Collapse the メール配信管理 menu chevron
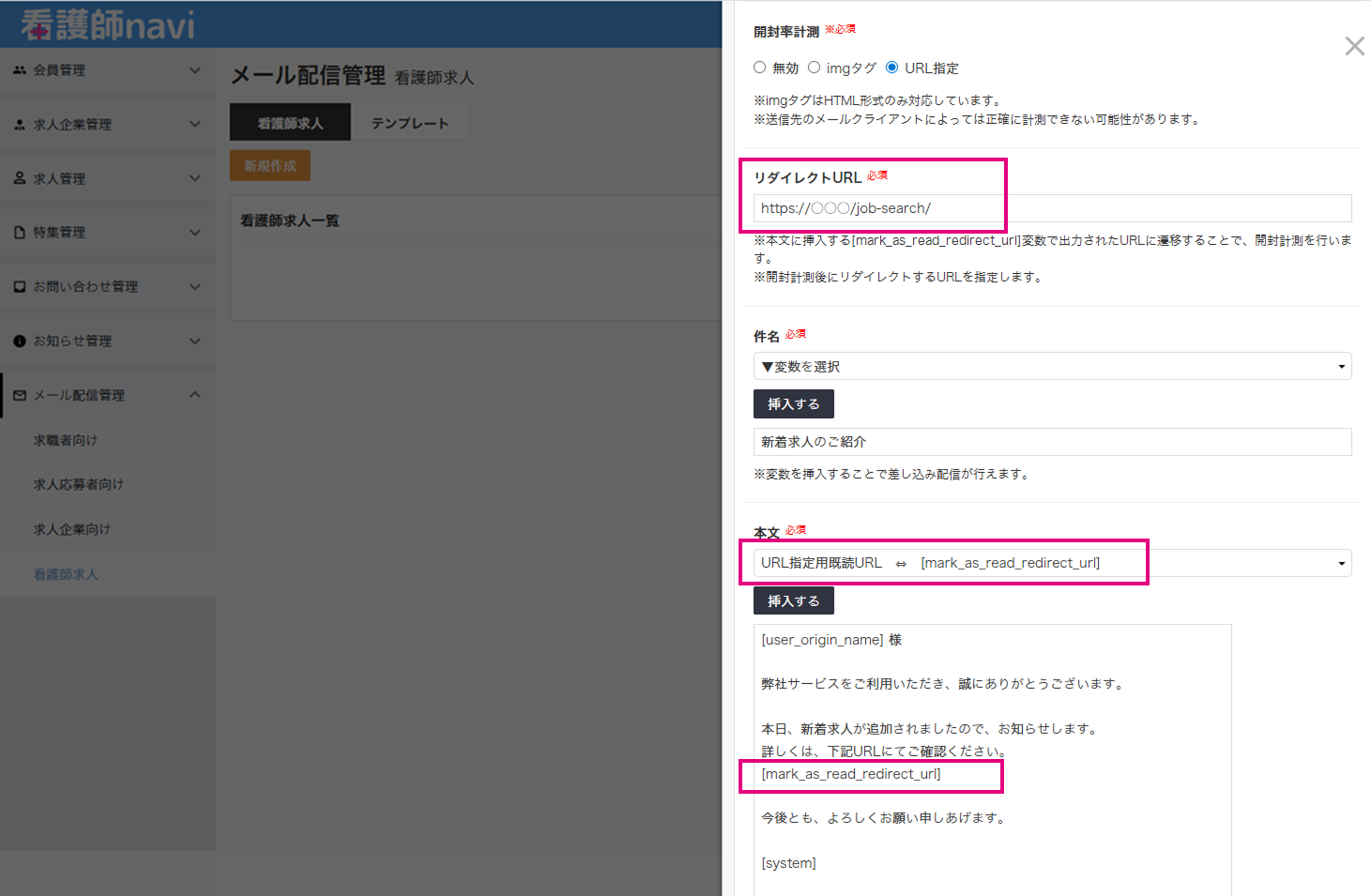The image size is (1371, 896). 195,395
